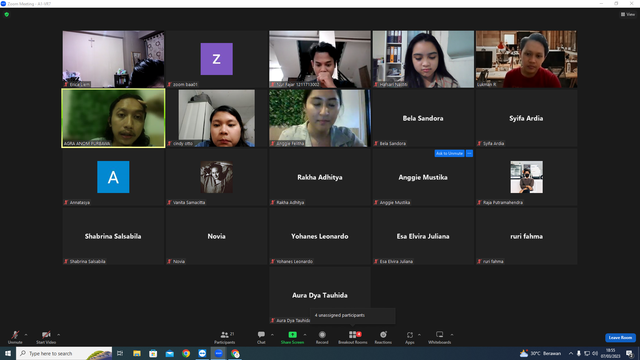640x360 pixels.
Task: Open Breakout Rooms
Action: [353, 337]
